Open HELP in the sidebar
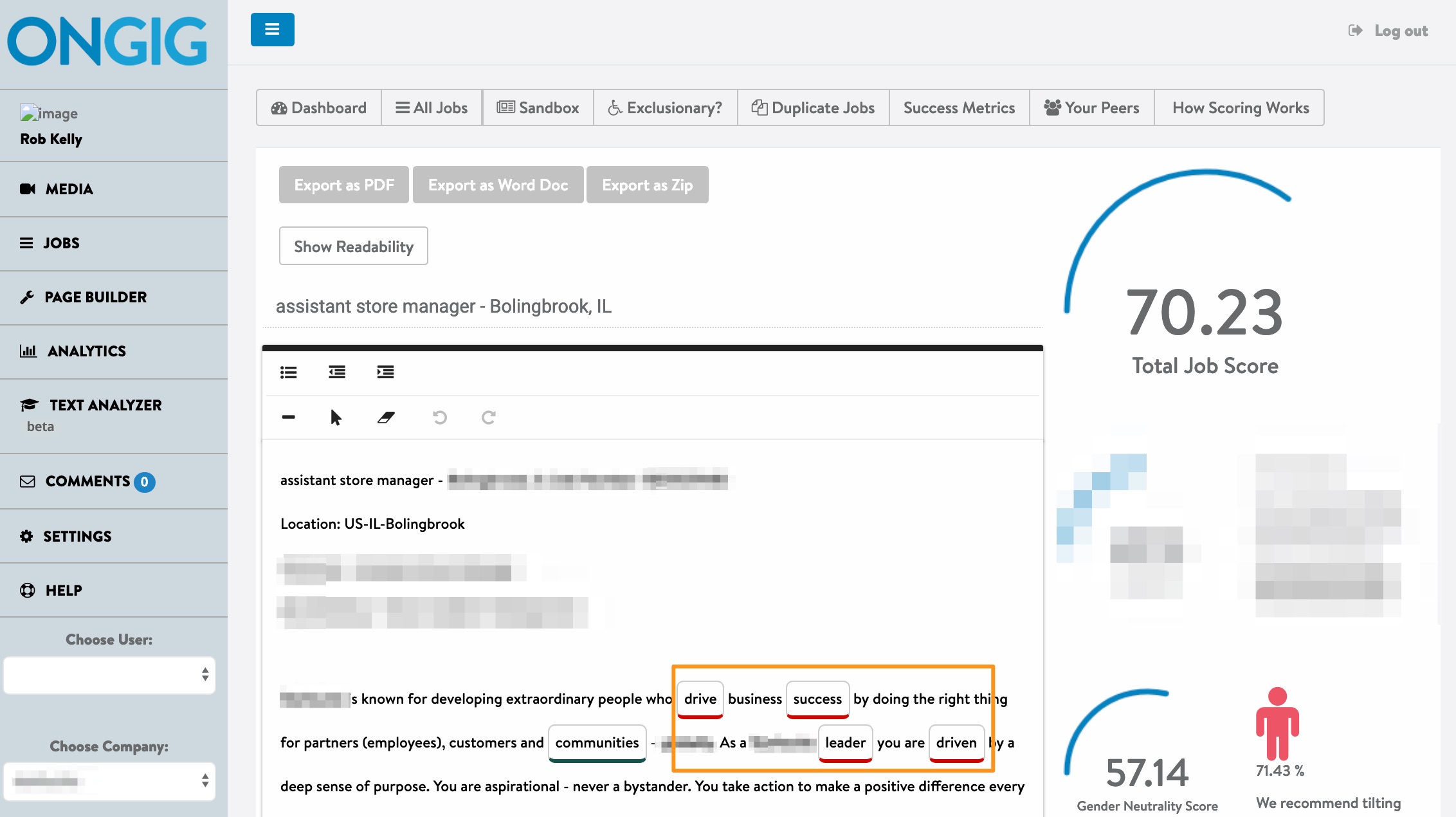1456x817 pixels. click(x=114, y=591)
